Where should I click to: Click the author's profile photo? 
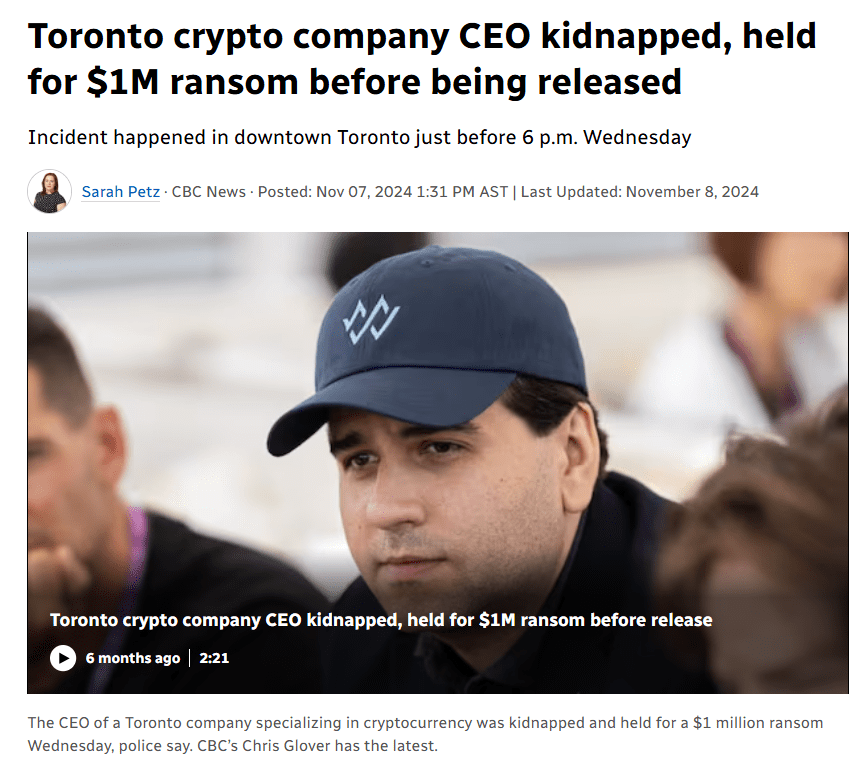click(49, 189)
